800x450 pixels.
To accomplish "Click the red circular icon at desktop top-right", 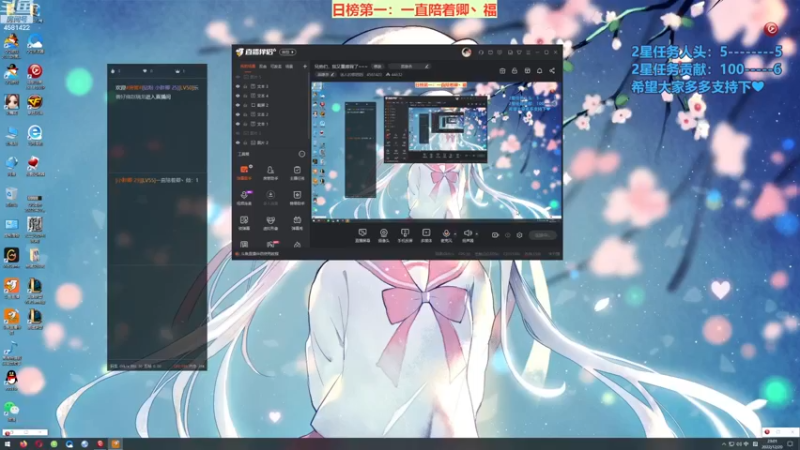I will pos(771,29).
